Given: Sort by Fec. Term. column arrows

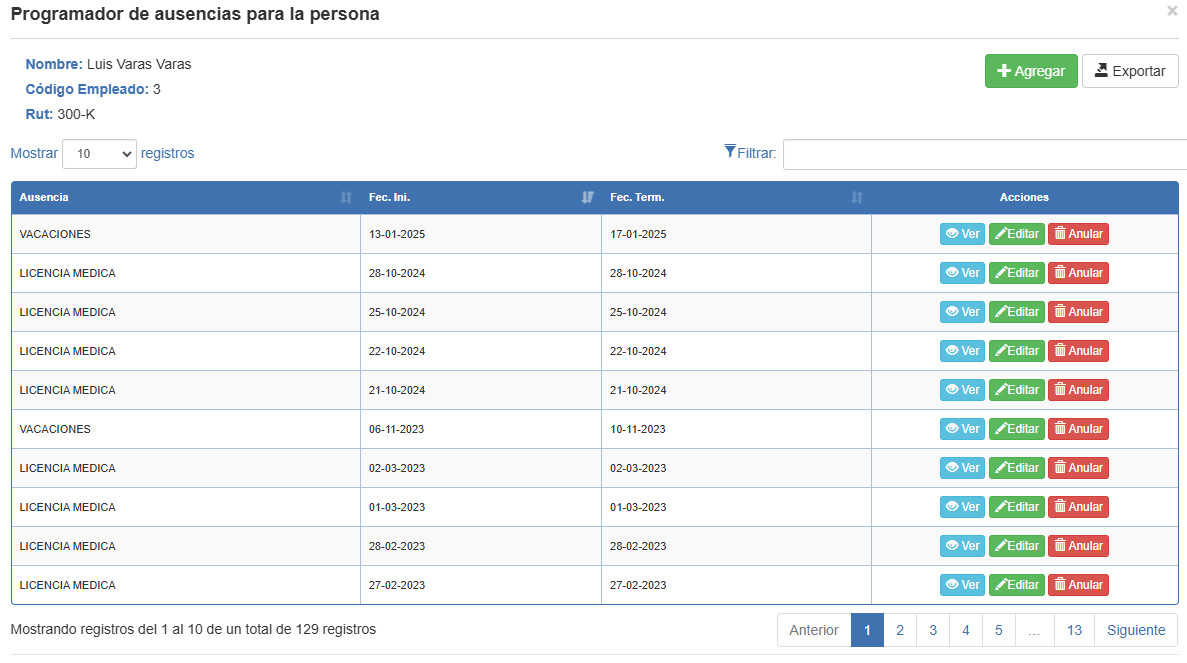Looking at the screenshot, I should pos(857,198).
